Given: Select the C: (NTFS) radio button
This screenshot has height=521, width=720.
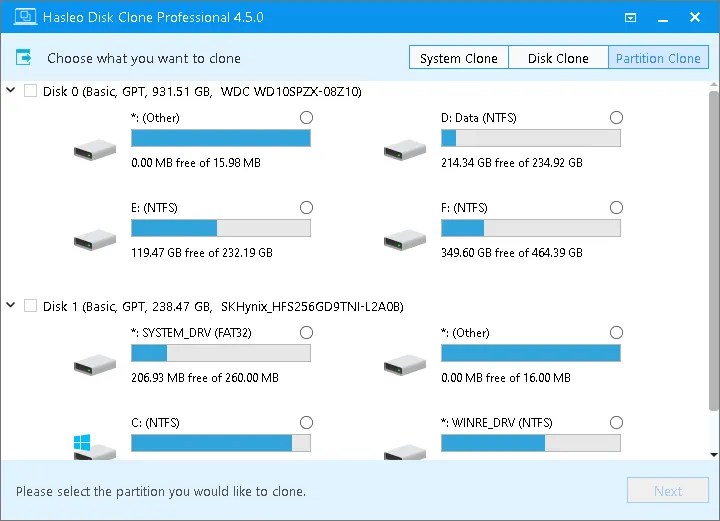Looking at the screenshot, I should click(x=306, y=422).
